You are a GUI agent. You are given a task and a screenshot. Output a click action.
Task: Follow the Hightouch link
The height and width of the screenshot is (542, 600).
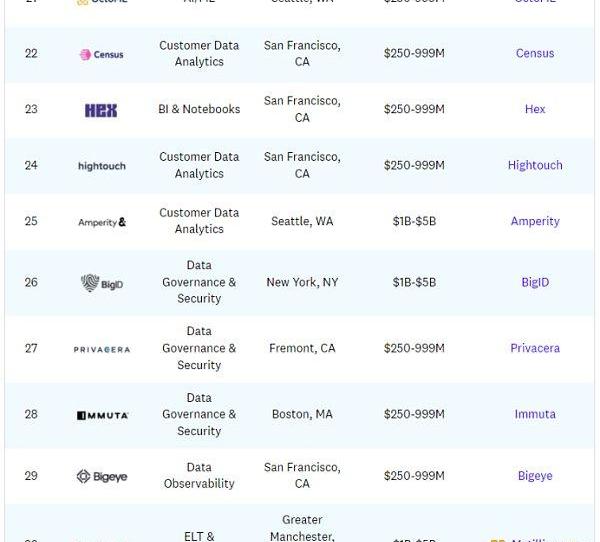(535, 165)
